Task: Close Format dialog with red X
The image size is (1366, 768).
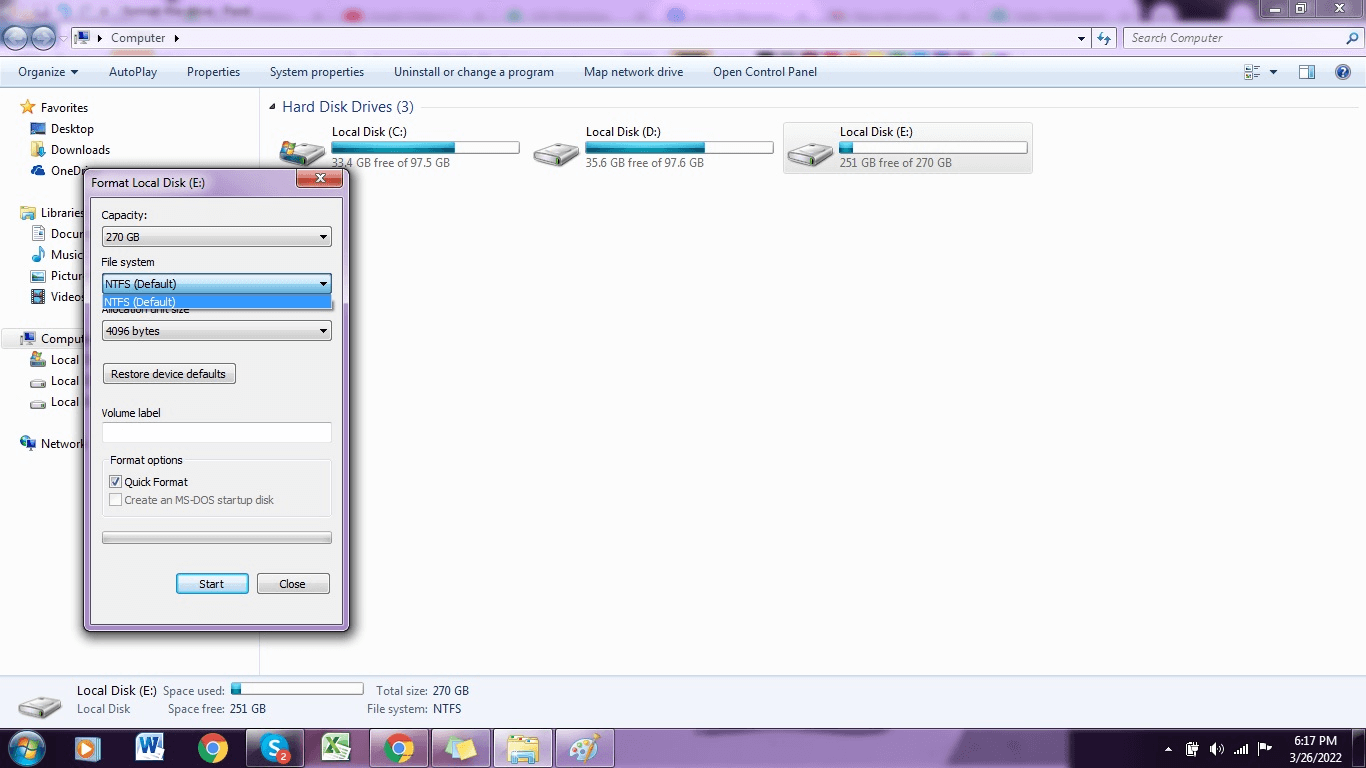Action: click(x=320, y=178)
